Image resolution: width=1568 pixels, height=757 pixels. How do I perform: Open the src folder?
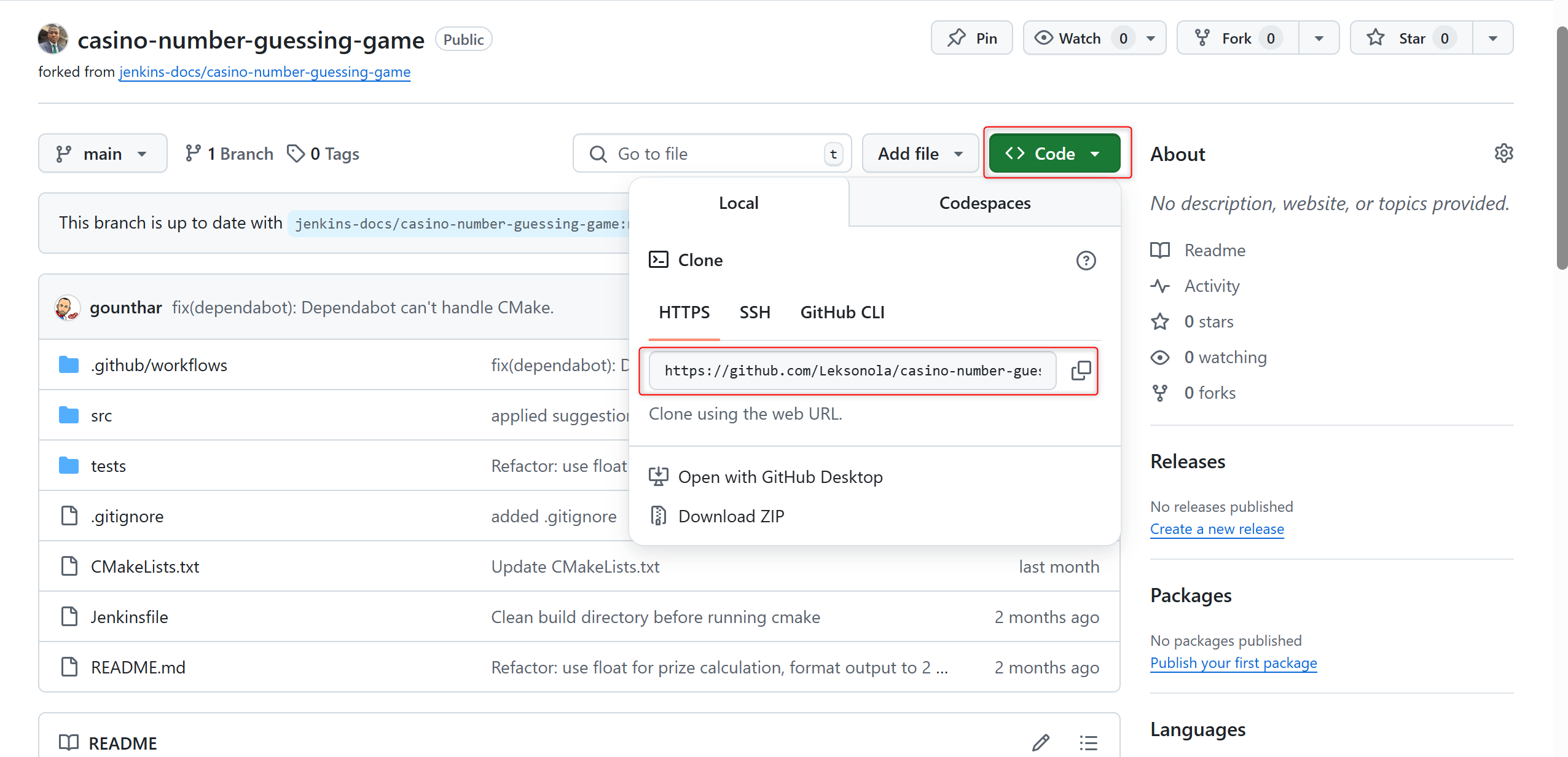(x=101, y=415)
